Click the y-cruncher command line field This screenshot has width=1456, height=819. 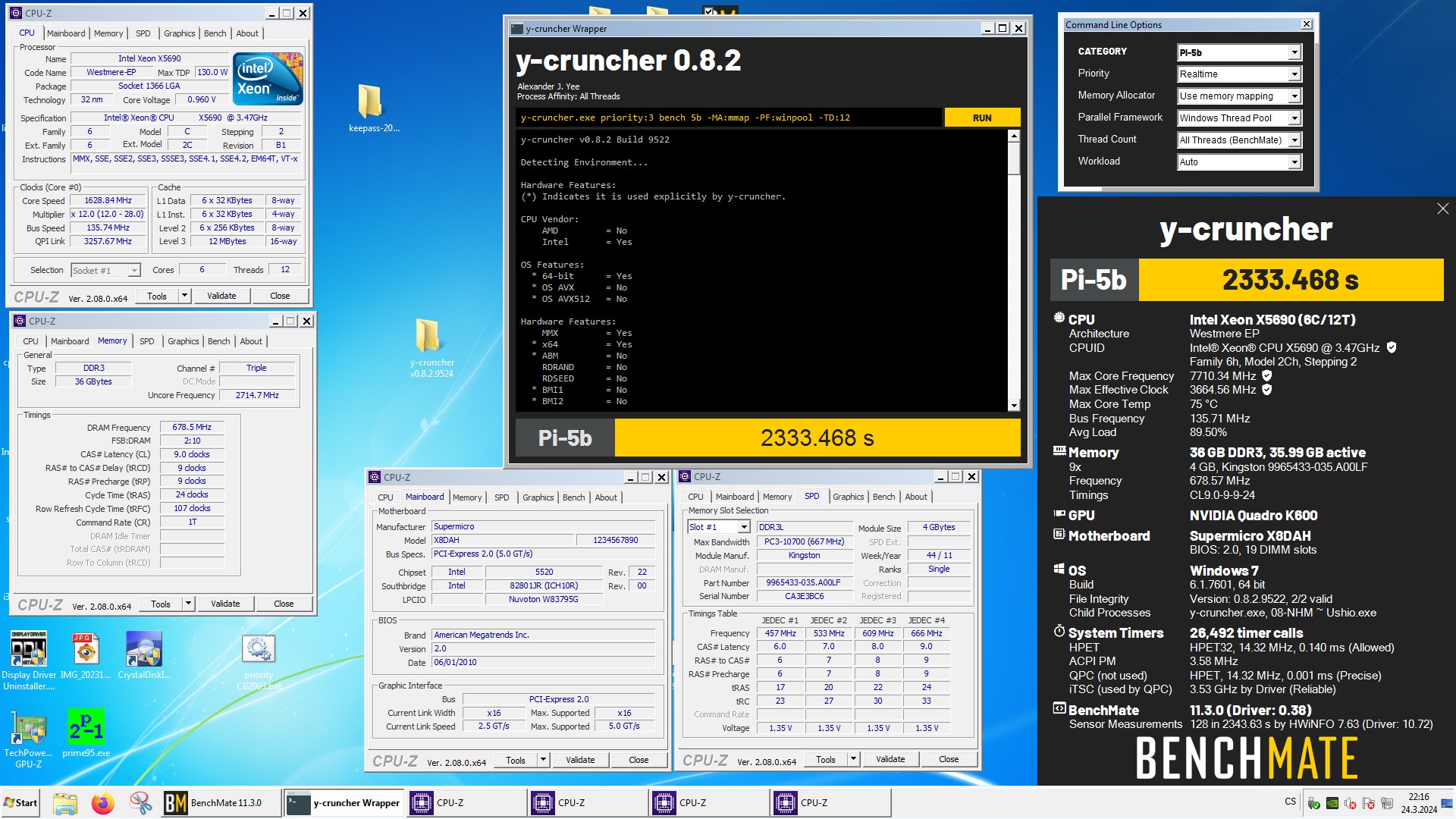[729, 118]
